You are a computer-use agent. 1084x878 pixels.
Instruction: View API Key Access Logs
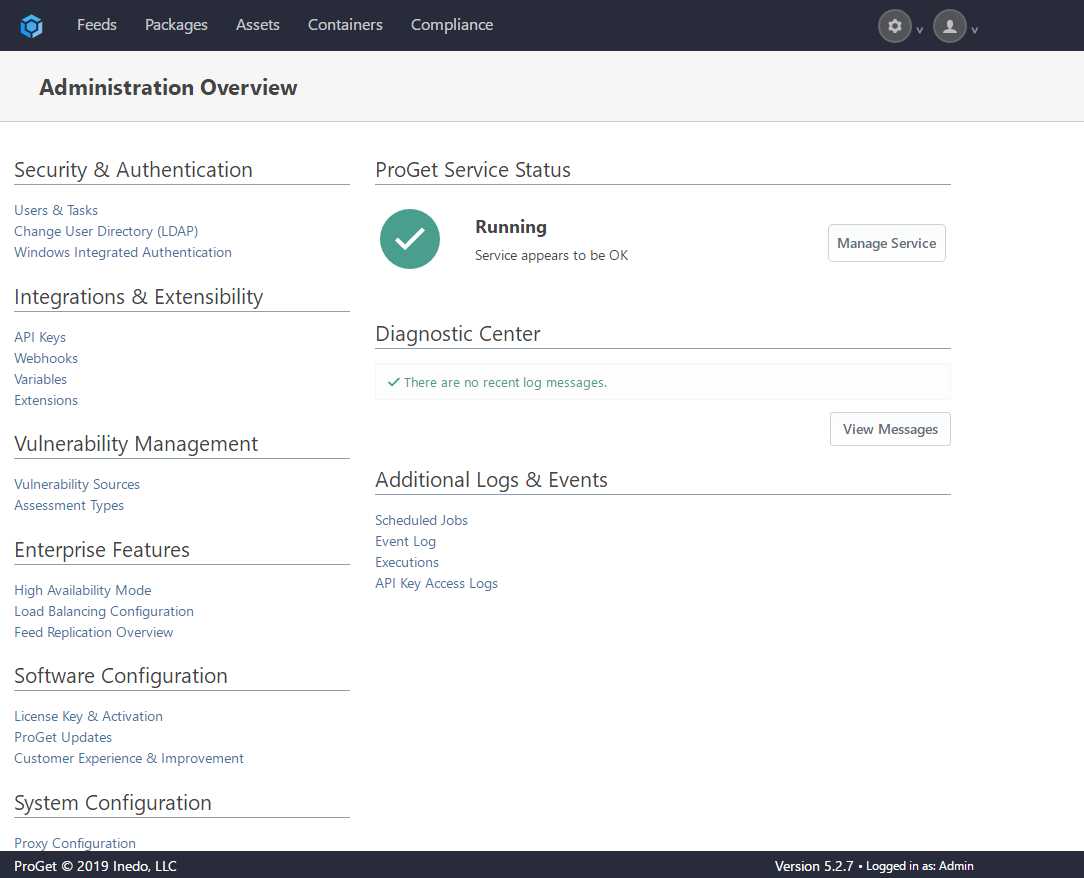(x=436, y=583)
